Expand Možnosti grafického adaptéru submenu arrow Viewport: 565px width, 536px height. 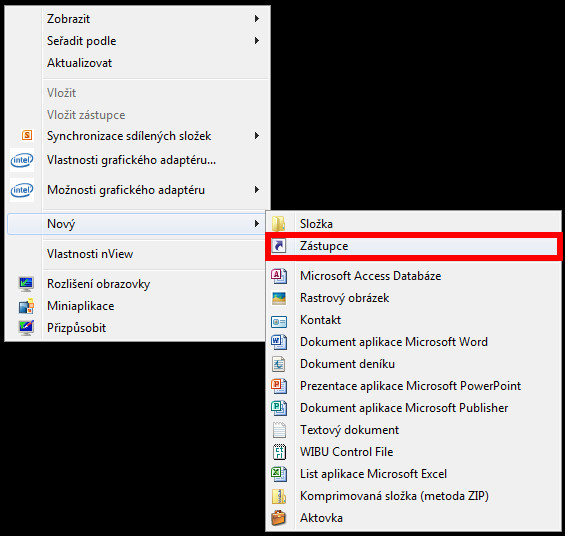(257, 189)
